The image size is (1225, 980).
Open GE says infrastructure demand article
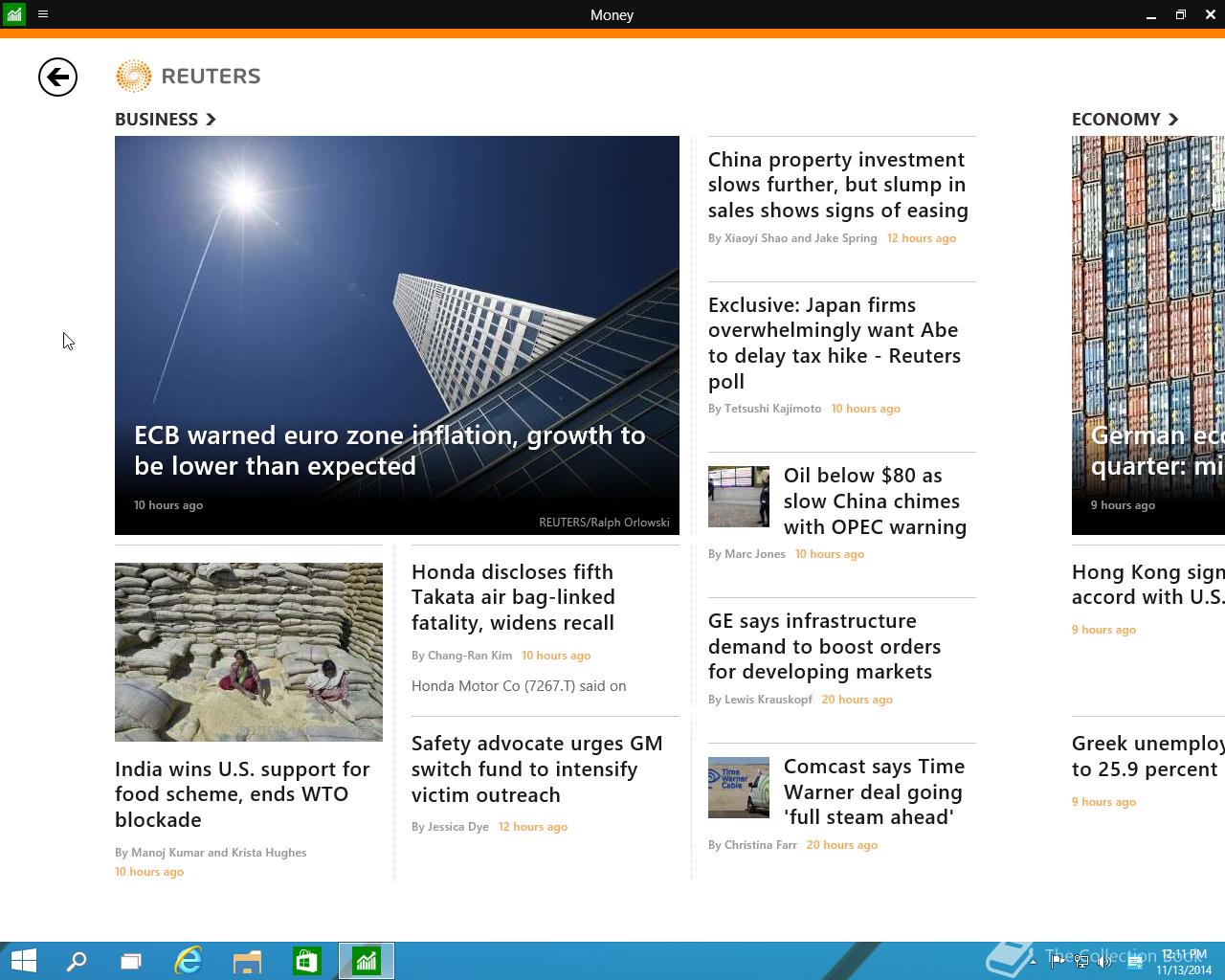pos(824,646)
